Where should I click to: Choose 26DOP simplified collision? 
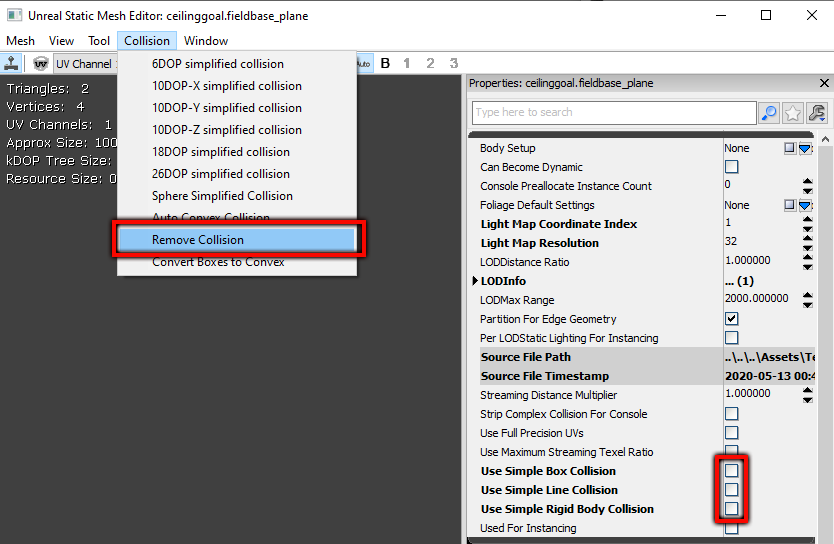pyautogui.click(x=237, y=174)
